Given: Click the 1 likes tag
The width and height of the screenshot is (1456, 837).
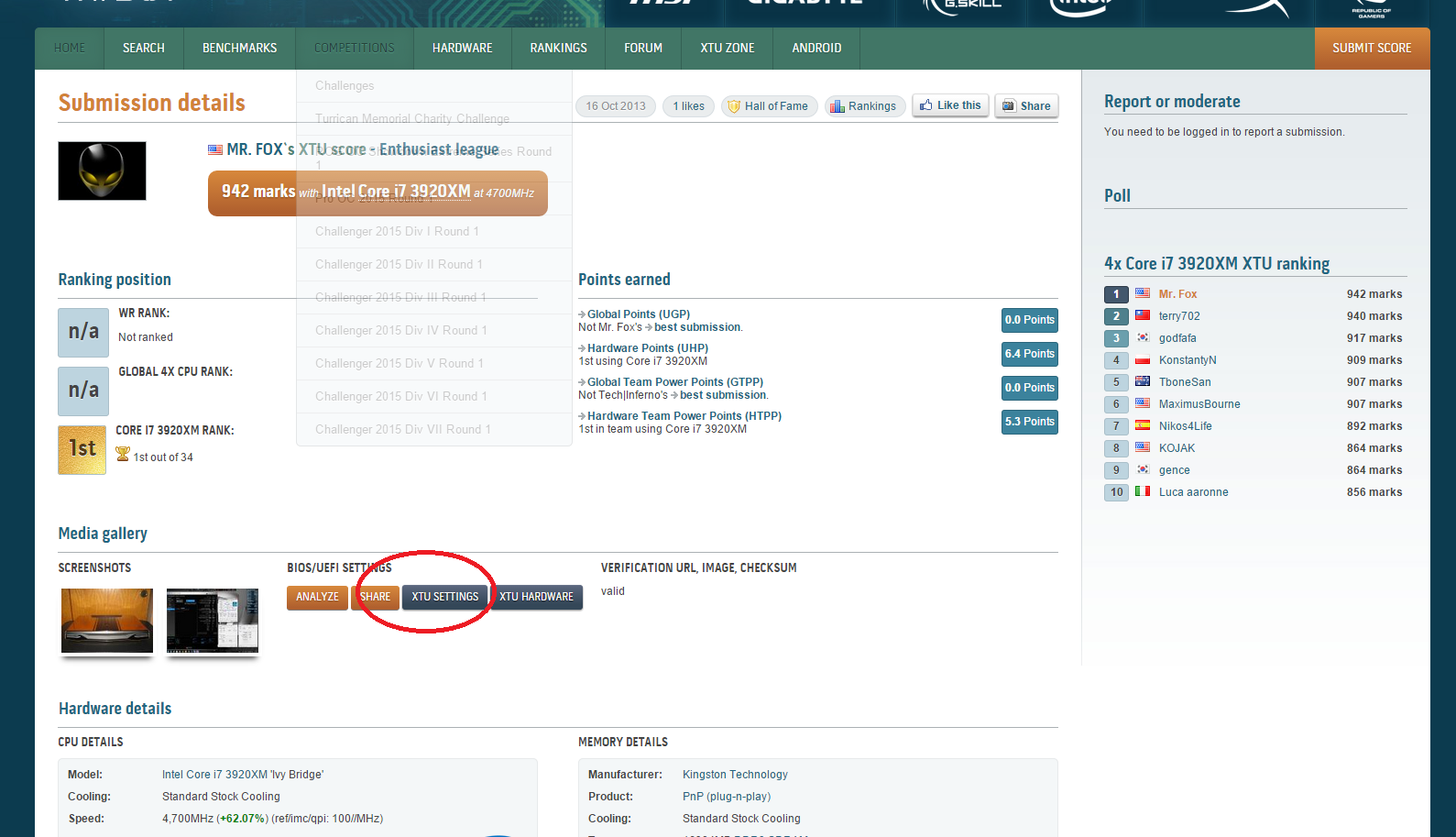Looking at the screenshot, I should [x=688, y=106].
